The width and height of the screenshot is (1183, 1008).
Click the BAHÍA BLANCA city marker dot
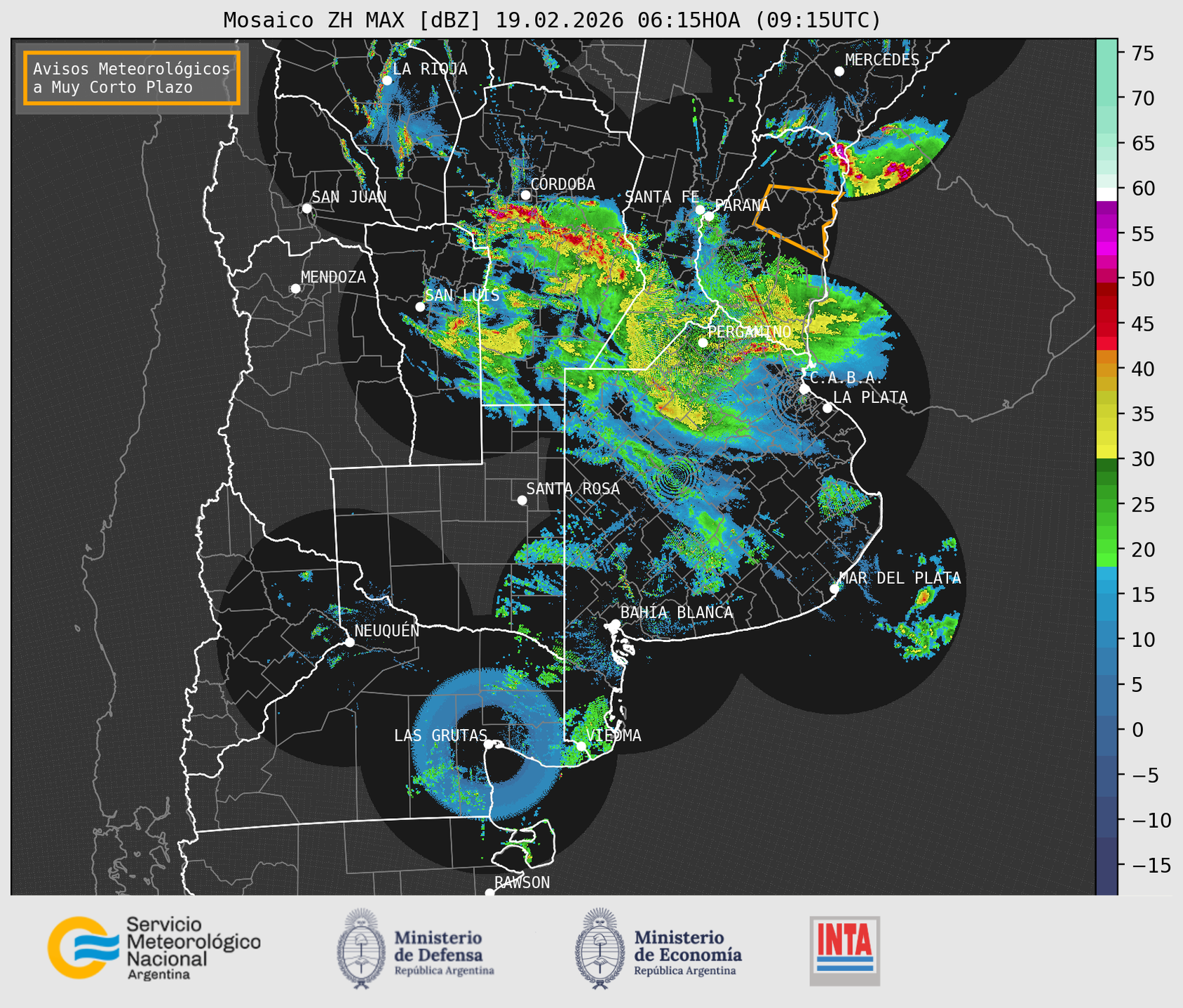coord(615,623)
